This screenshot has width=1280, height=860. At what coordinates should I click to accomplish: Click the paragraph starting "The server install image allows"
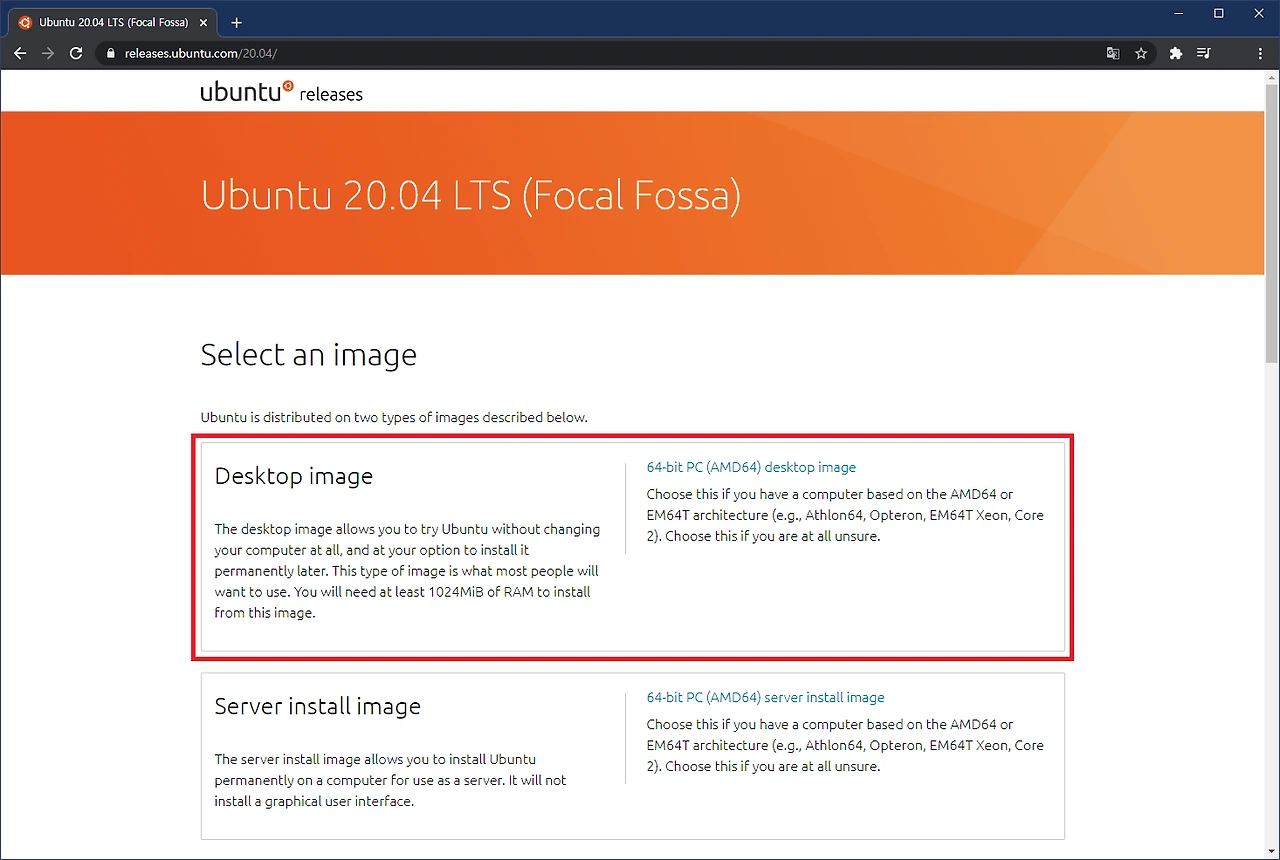click(390, 780)
